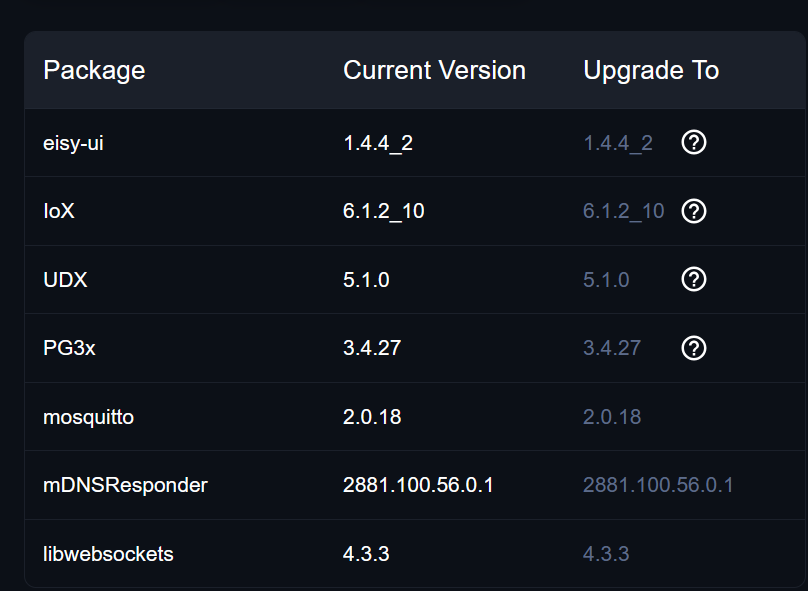Image resolution: width=808 pixels, height=591 pixels.
Task: Show help info for PG3x upgrade
Action: tap(694, 348)
